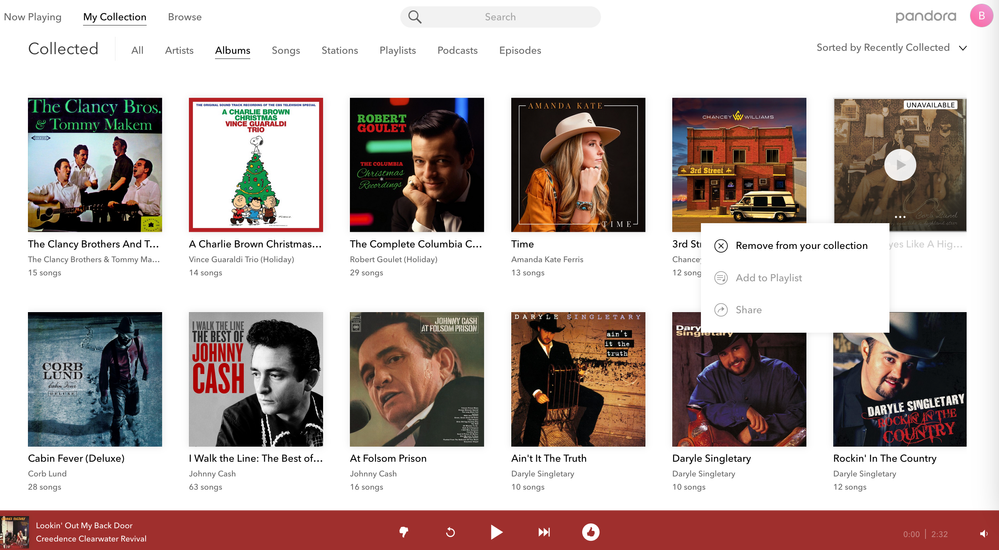Viewport: 999px width, 550px height.
Task: Play the unavailable album overlay button
Action: click(x=900, y=165)
